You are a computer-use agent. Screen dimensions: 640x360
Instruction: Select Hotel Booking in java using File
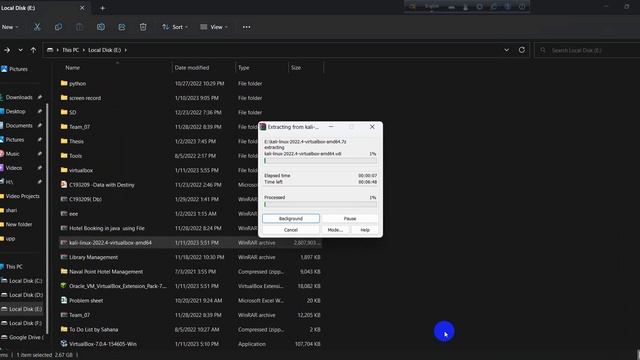click(107, 228)
